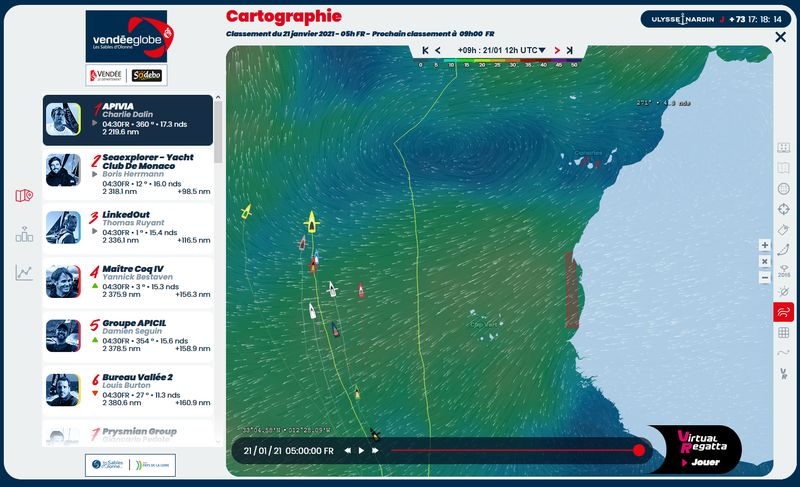Image resolution: width=800 pixels, height=487 pixels.
Task: Go to previous weather forecast step
Action: [438, 50]
